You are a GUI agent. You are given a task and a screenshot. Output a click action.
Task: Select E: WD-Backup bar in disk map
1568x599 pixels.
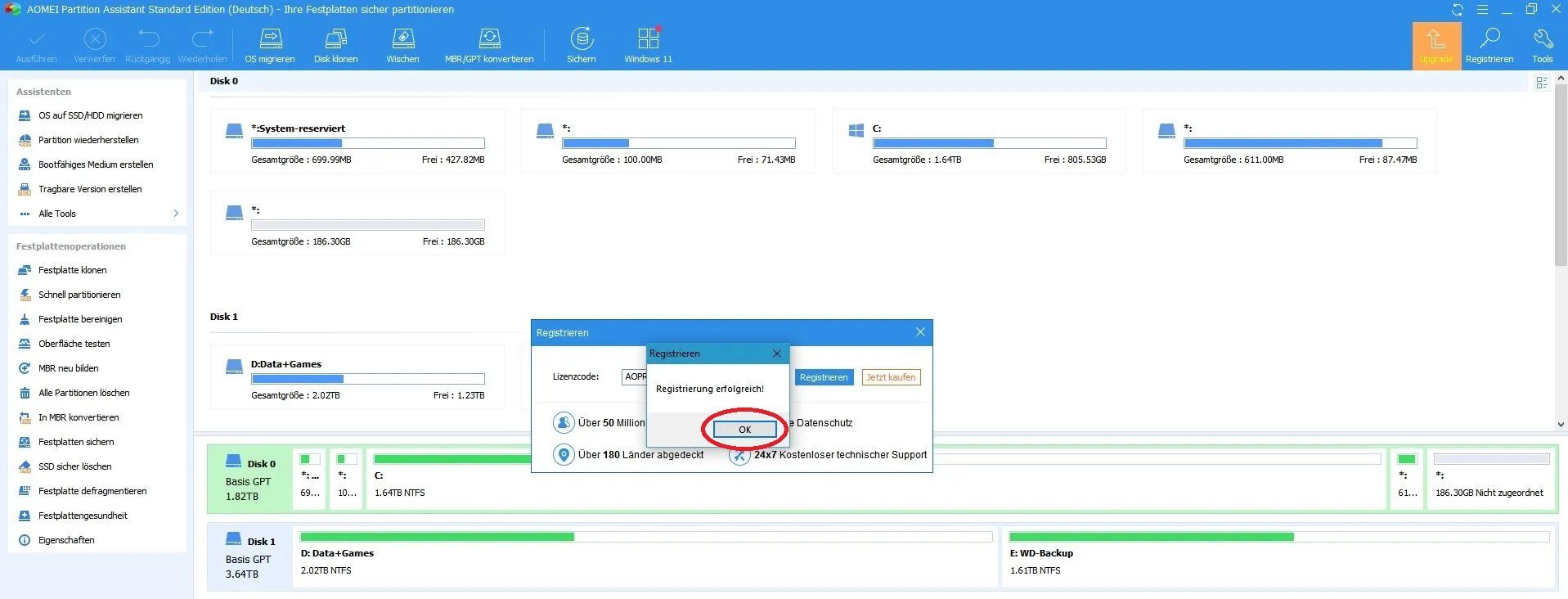(1278, 557)
